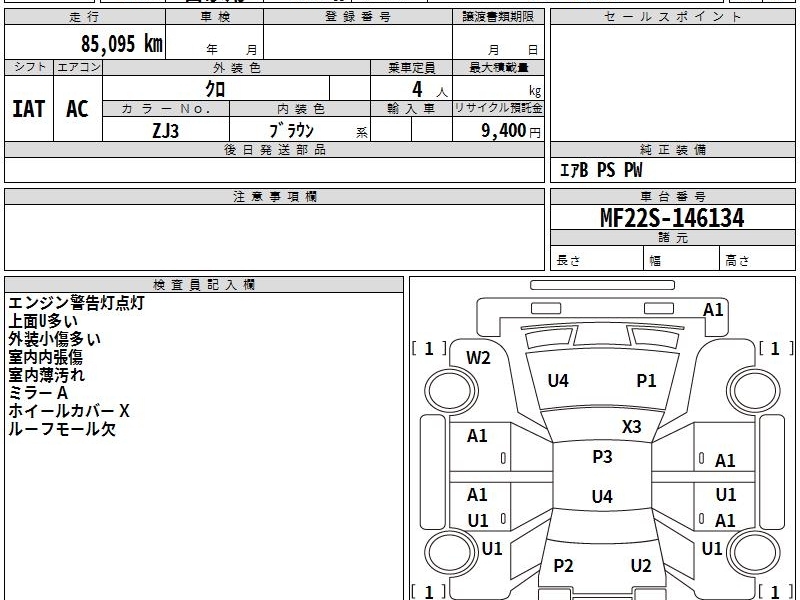The height and width of the screenshot is (600, 800).
Task: Click the カラーNo. header
Action: point(166,109)
